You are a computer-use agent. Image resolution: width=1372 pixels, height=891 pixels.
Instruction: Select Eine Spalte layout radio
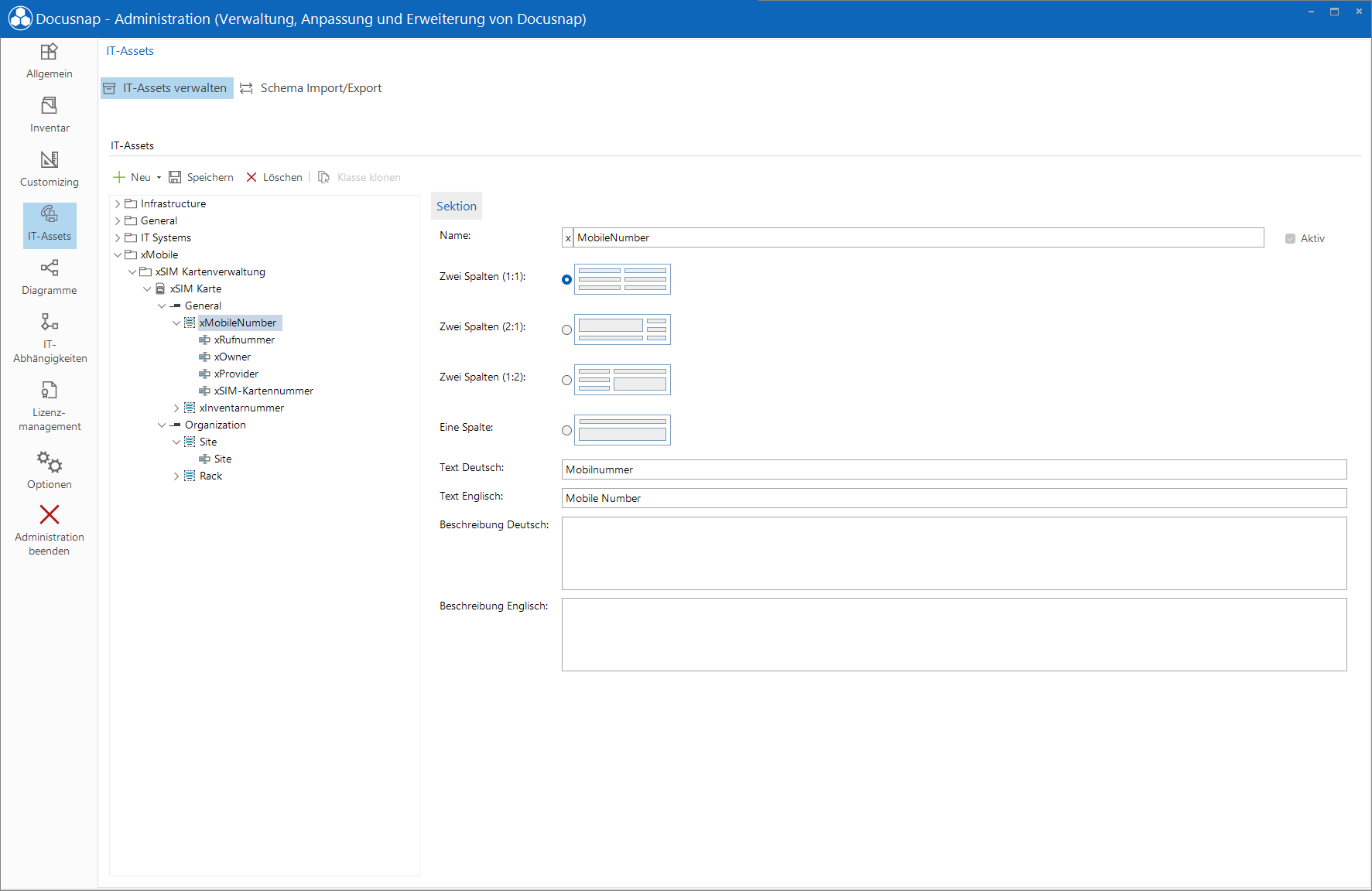tap(566, 430)
